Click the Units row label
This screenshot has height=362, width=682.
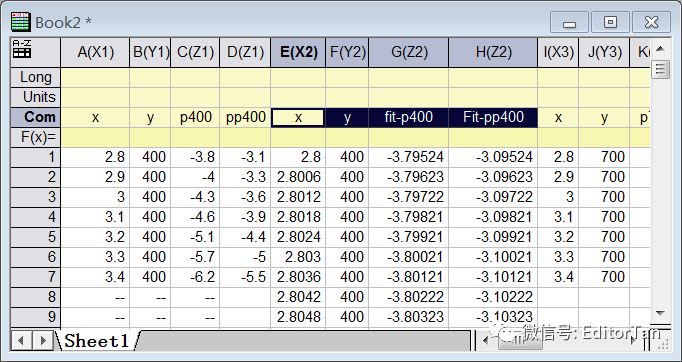click(x=36, y=97)
